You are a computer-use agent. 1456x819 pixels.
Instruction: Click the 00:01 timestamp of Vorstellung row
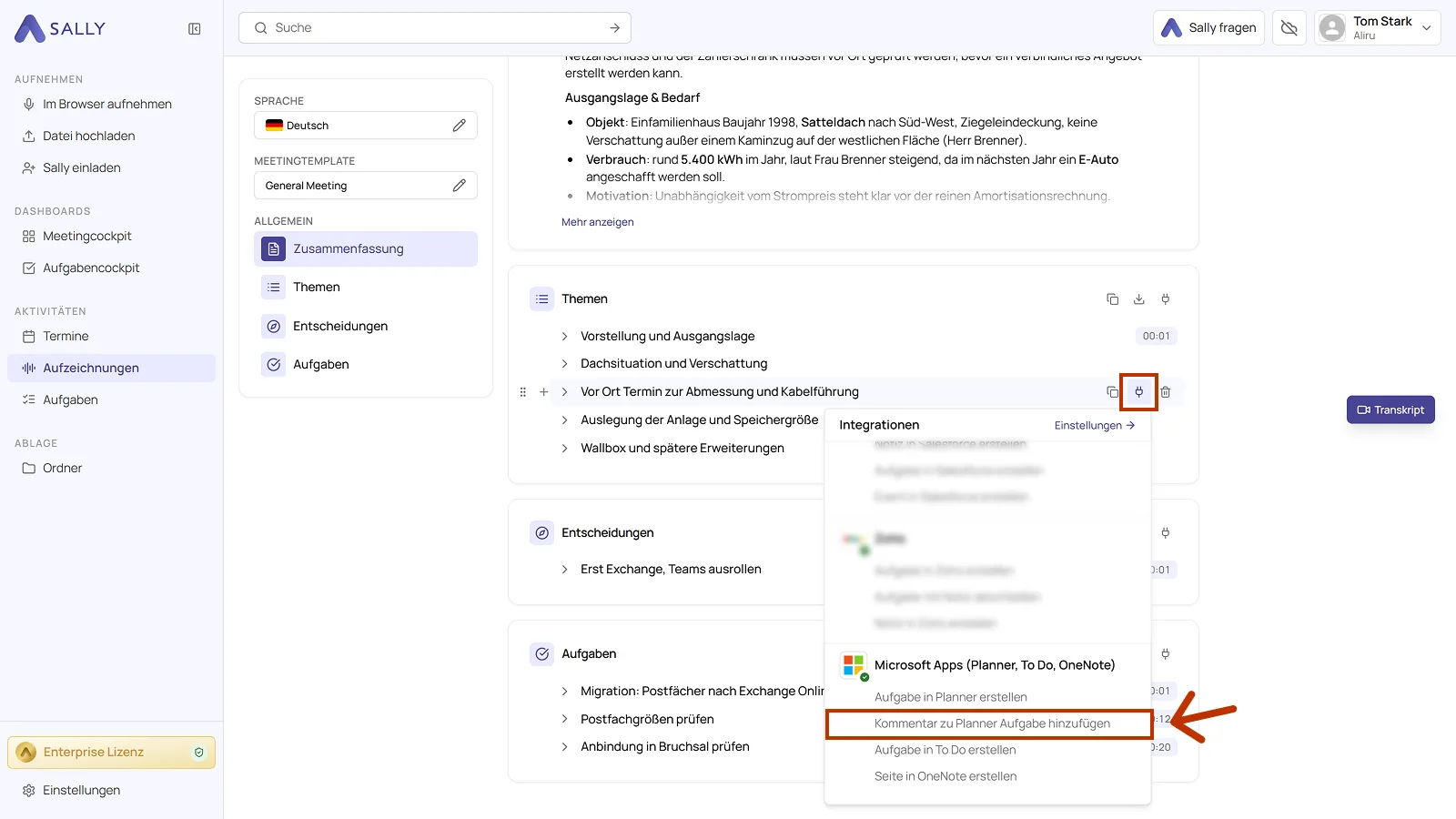(x=1157, y=336)
